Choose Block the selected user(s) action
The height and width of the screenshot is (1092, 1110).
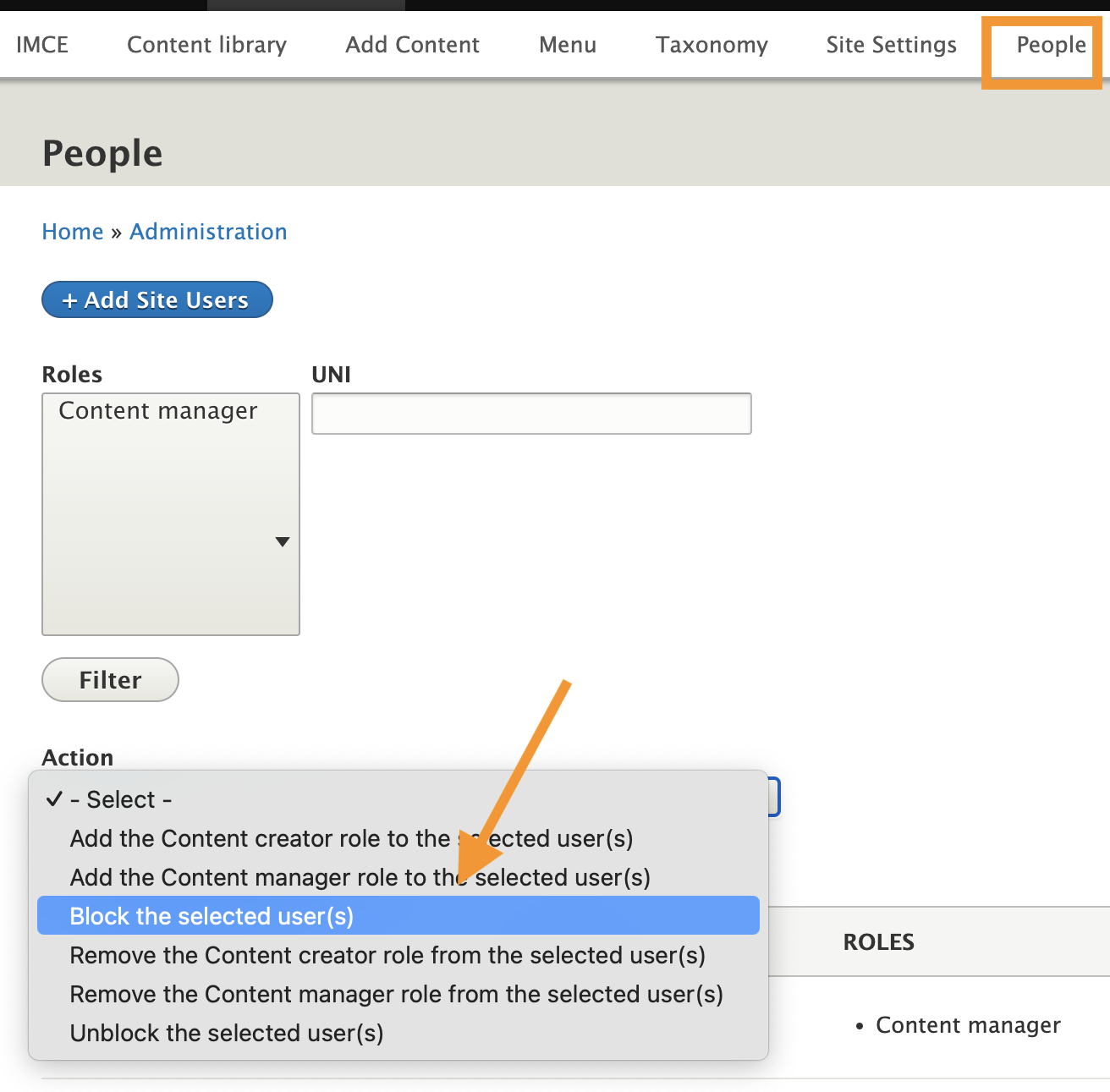212,915
